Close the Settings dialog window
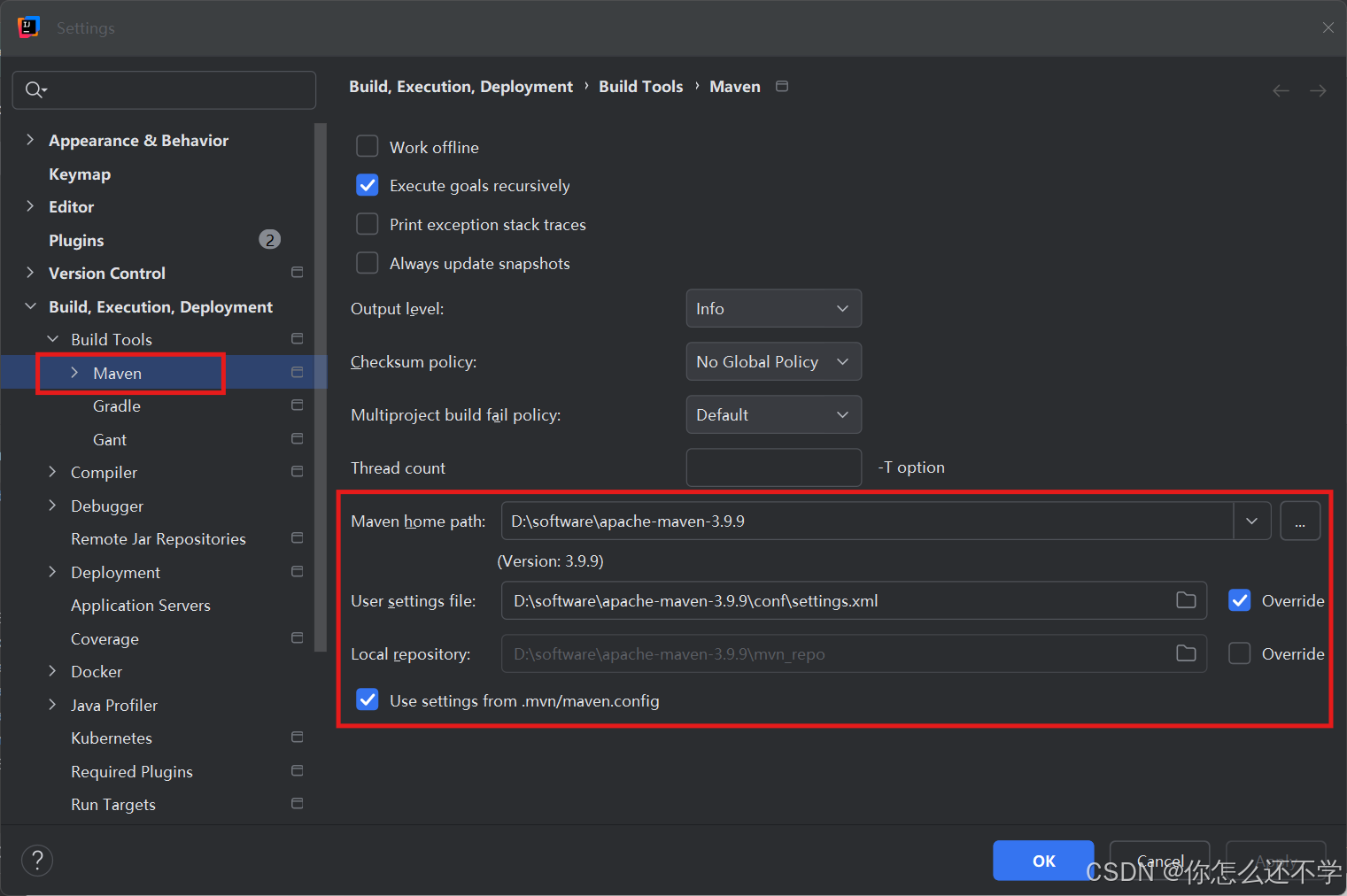The width and height of the screenshot is (1347, 896). coord(1328,27)
